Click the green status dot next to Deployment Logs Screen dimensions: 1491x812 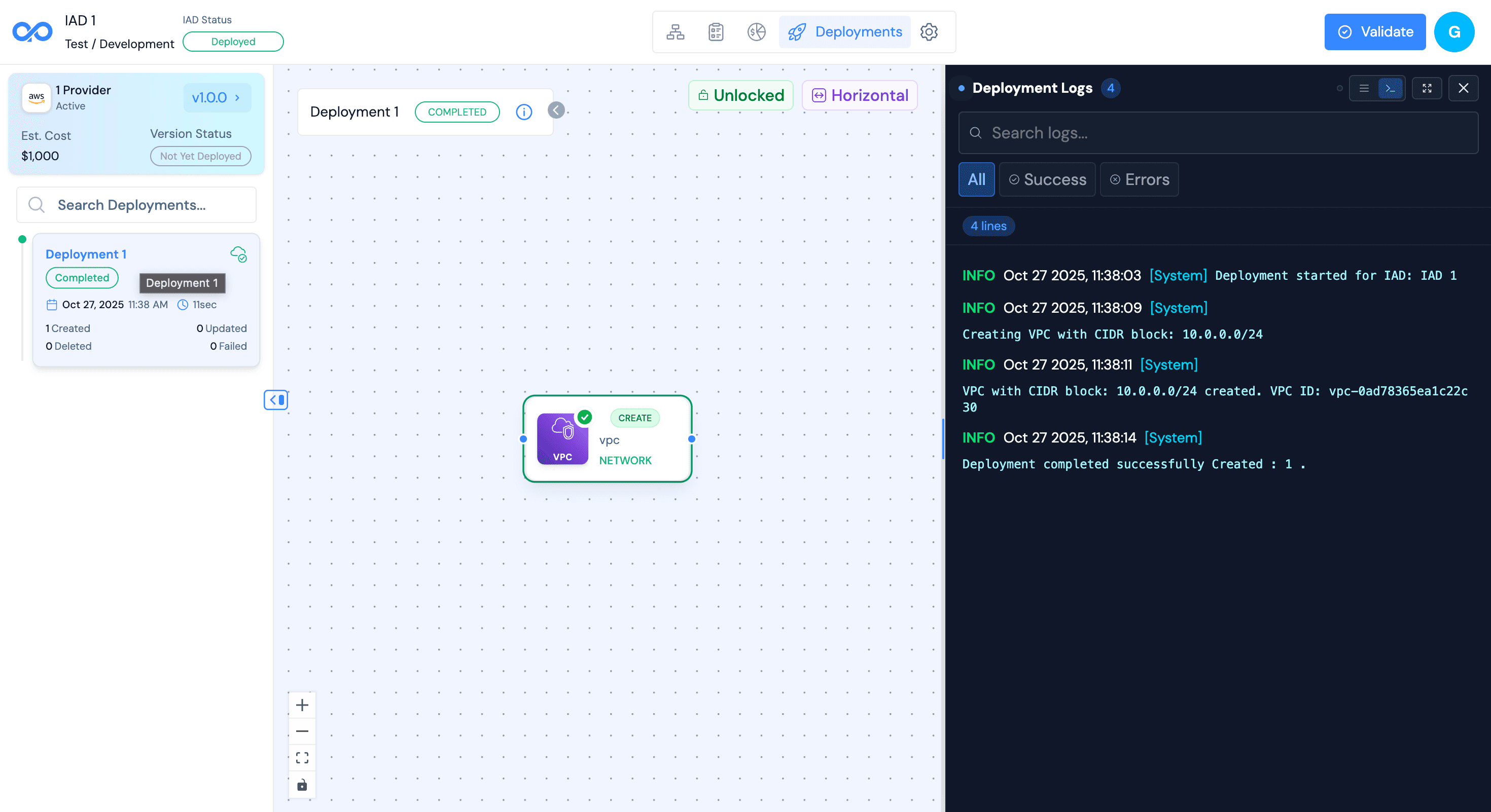pos(961,88)
